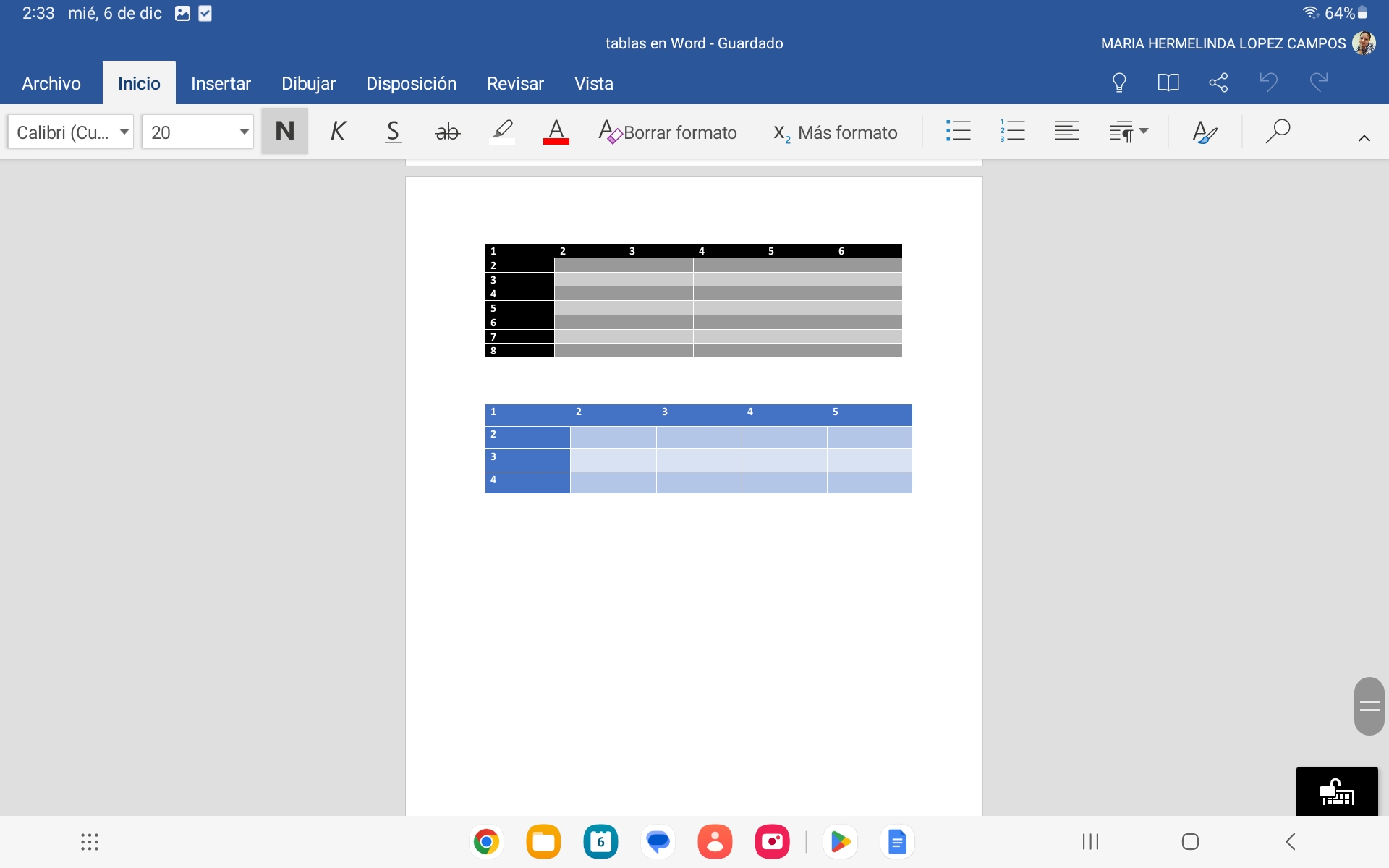The height and width of the screenshot is (868, 1389).
Task: Open the lightbulb help search
Action: pyautogui.click(x=1119, y=82)
